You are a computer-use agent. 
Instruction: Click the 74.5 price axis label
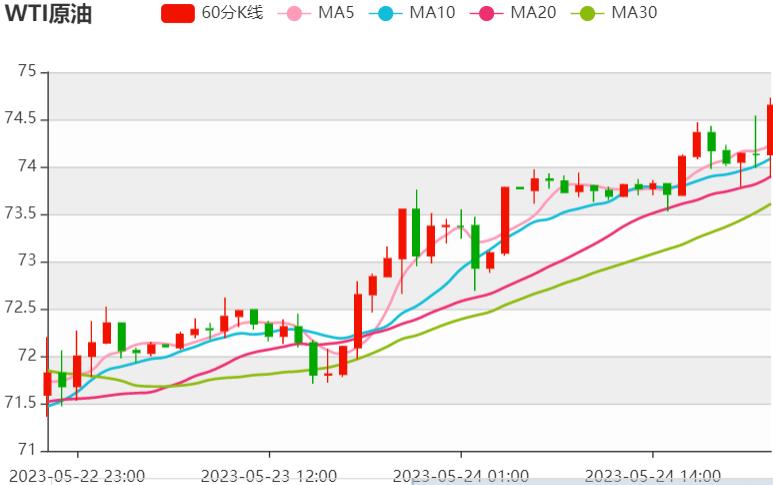click(20, 119)
